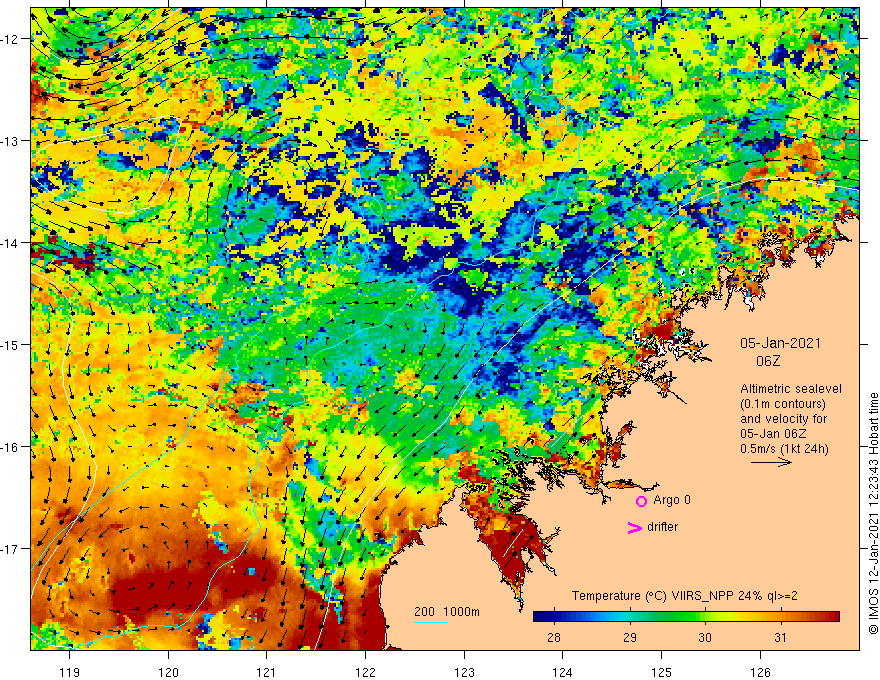This screenshot has height=680, width=880.
Task: Click the '123' longitude axis label
Action: coord(464,672)
